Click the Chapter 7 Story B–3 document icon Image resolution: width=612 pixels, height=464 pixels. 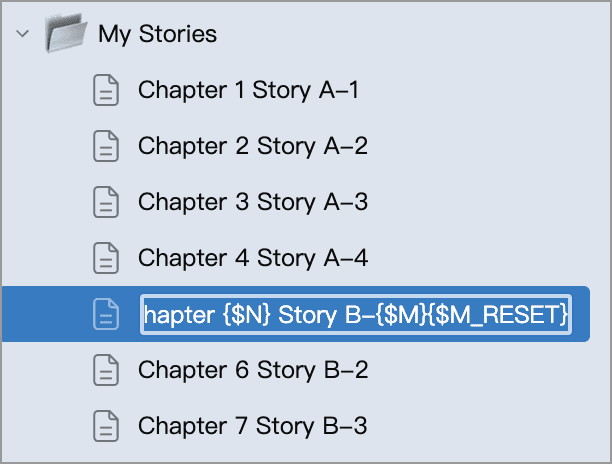tap(105, 427)
